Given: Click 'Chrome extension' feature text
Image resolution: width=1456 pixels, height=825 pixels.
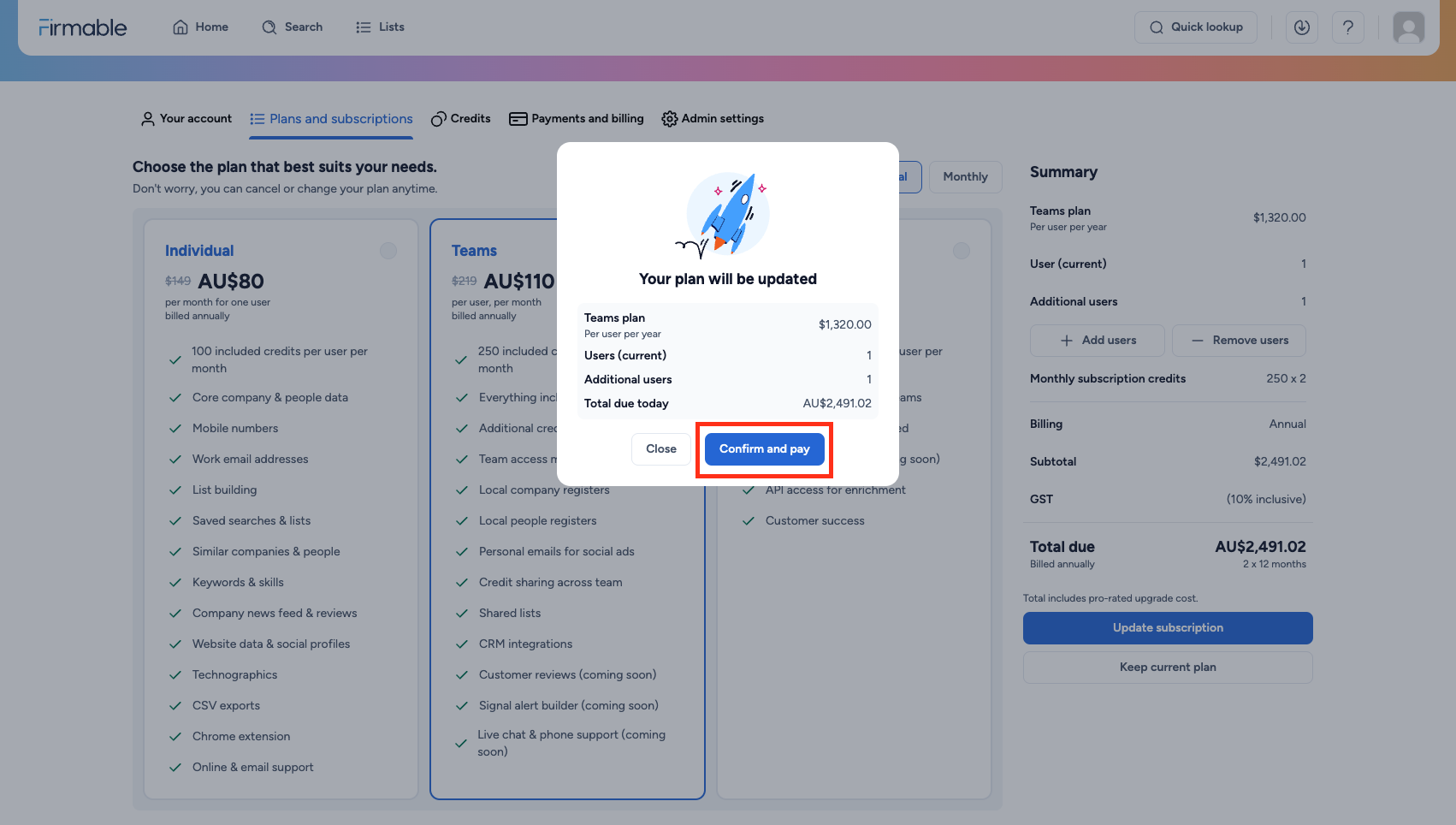Looking at the screenshot, I should coord(241,737).
